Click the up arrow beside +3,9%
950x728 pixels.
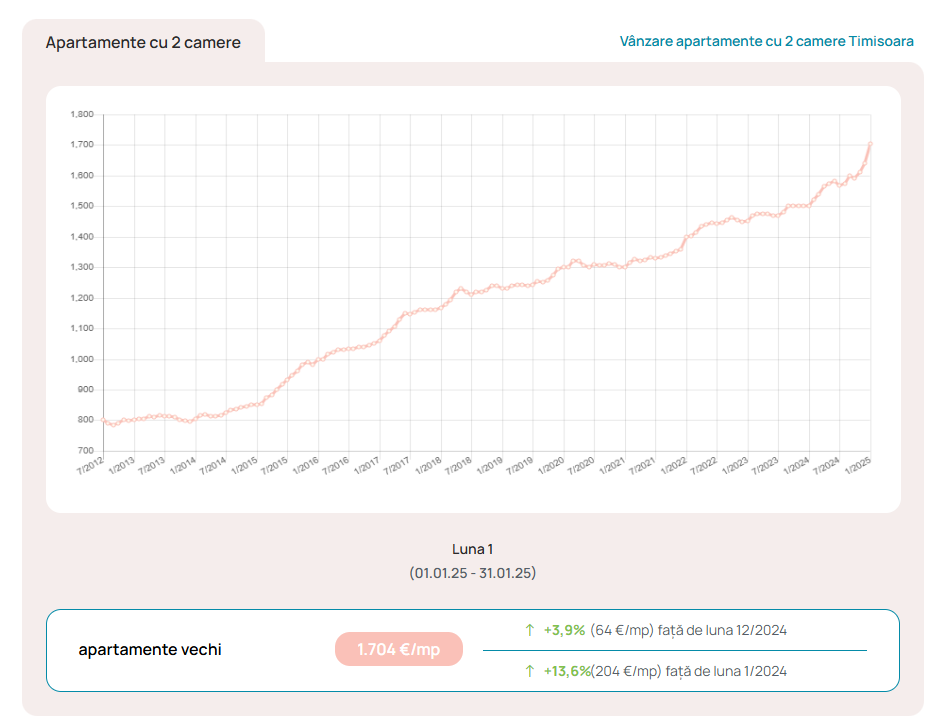click(x=530, y=630)
